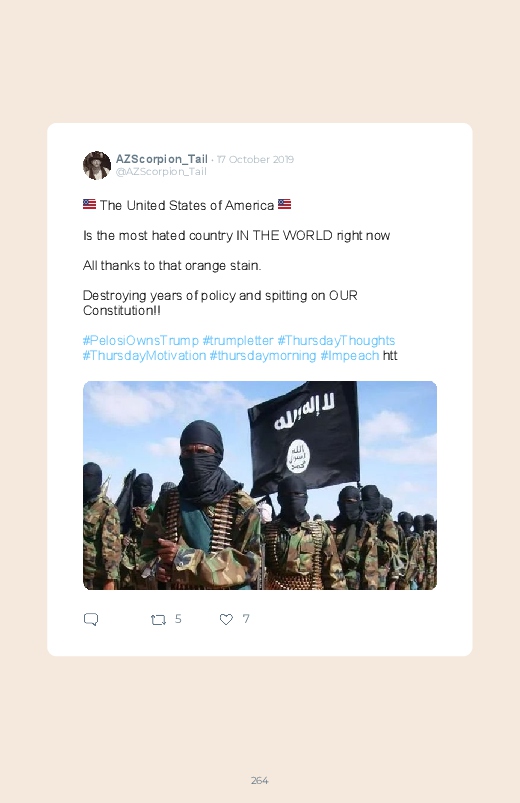Open the #ThursdayThoughts hashtag
Viewport: 520px width, 803px height.
[x=336, y=341]
